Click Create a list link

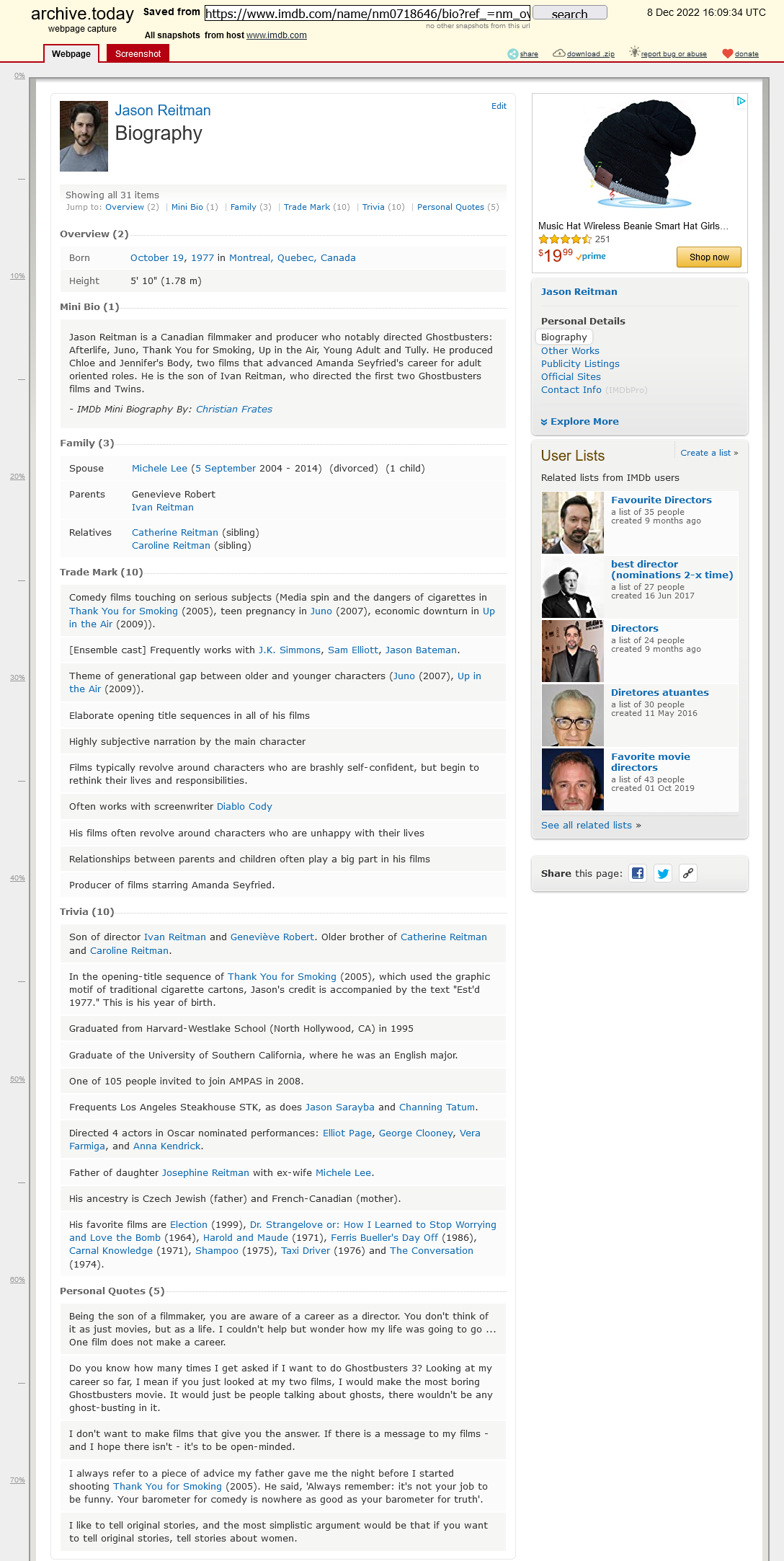709,453
